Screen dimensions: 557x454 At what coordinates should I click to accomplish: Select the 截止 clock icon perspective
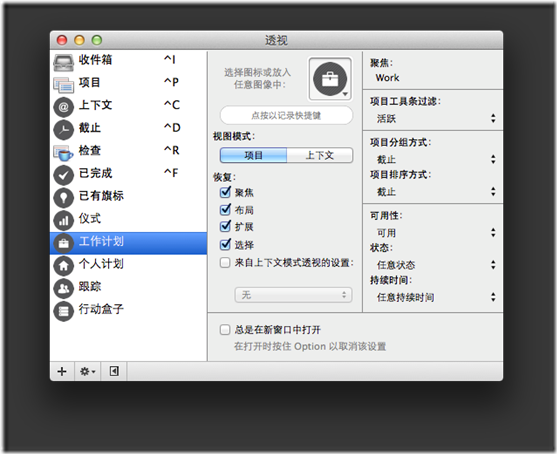tap(64, 130)
